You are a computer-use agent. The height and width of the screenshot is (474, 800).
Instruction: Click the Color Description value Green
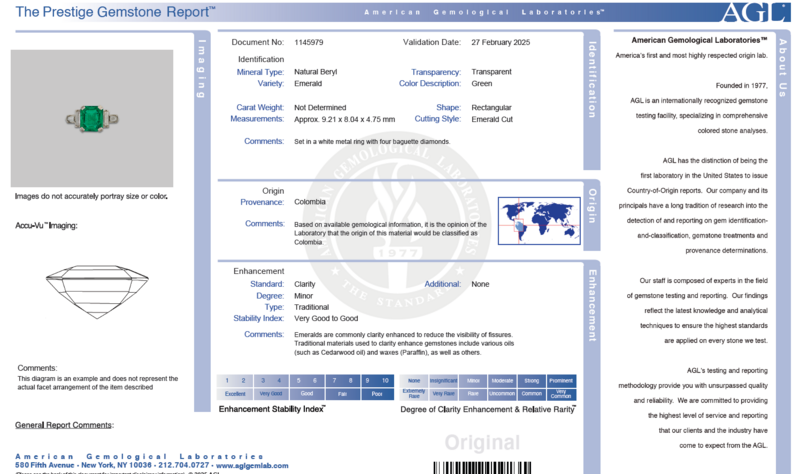pyautogui.click(x=482, y=84)
